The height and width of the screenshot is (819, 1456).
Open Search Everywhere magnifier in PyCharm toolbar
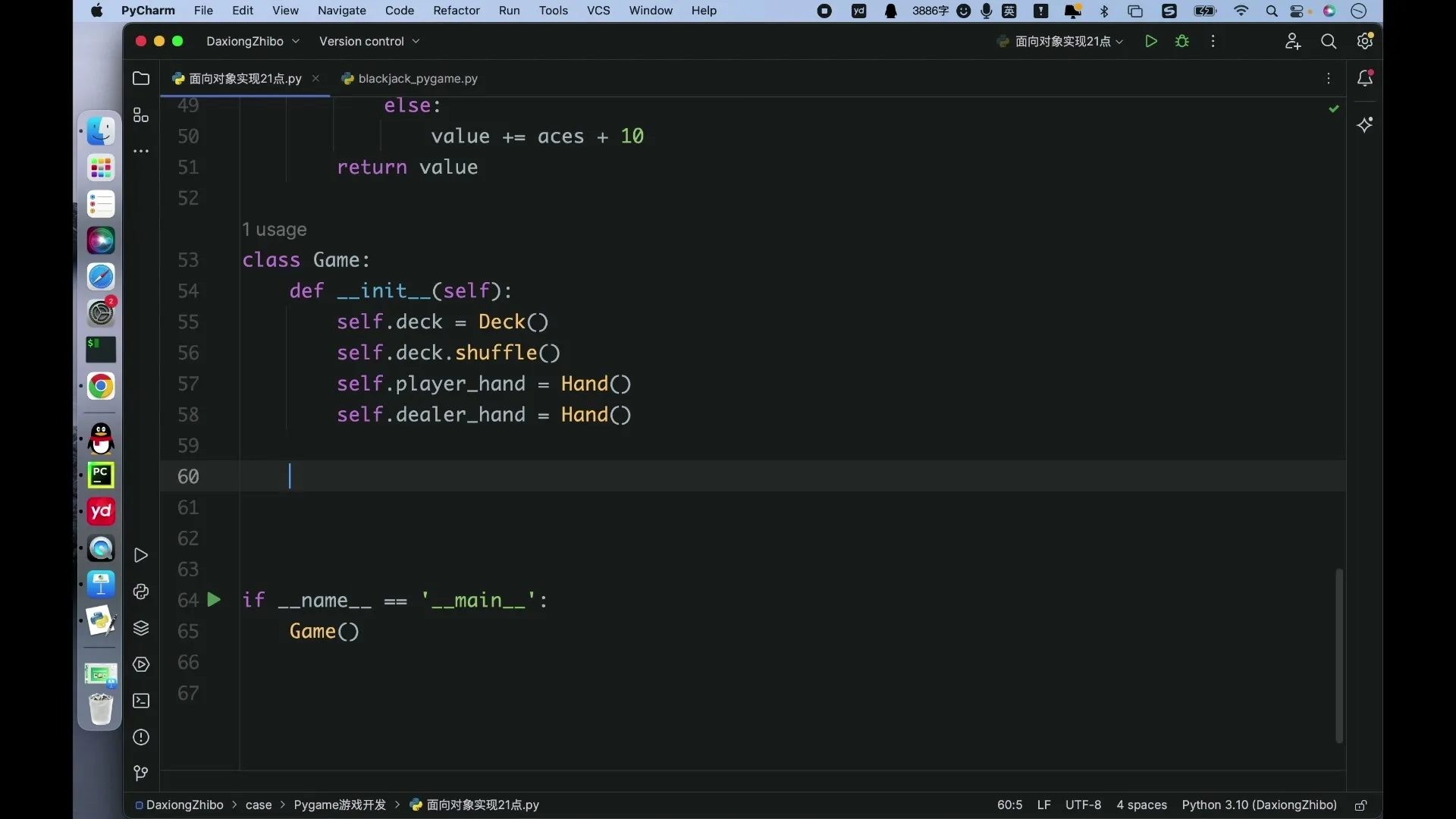click(1329, 41)
